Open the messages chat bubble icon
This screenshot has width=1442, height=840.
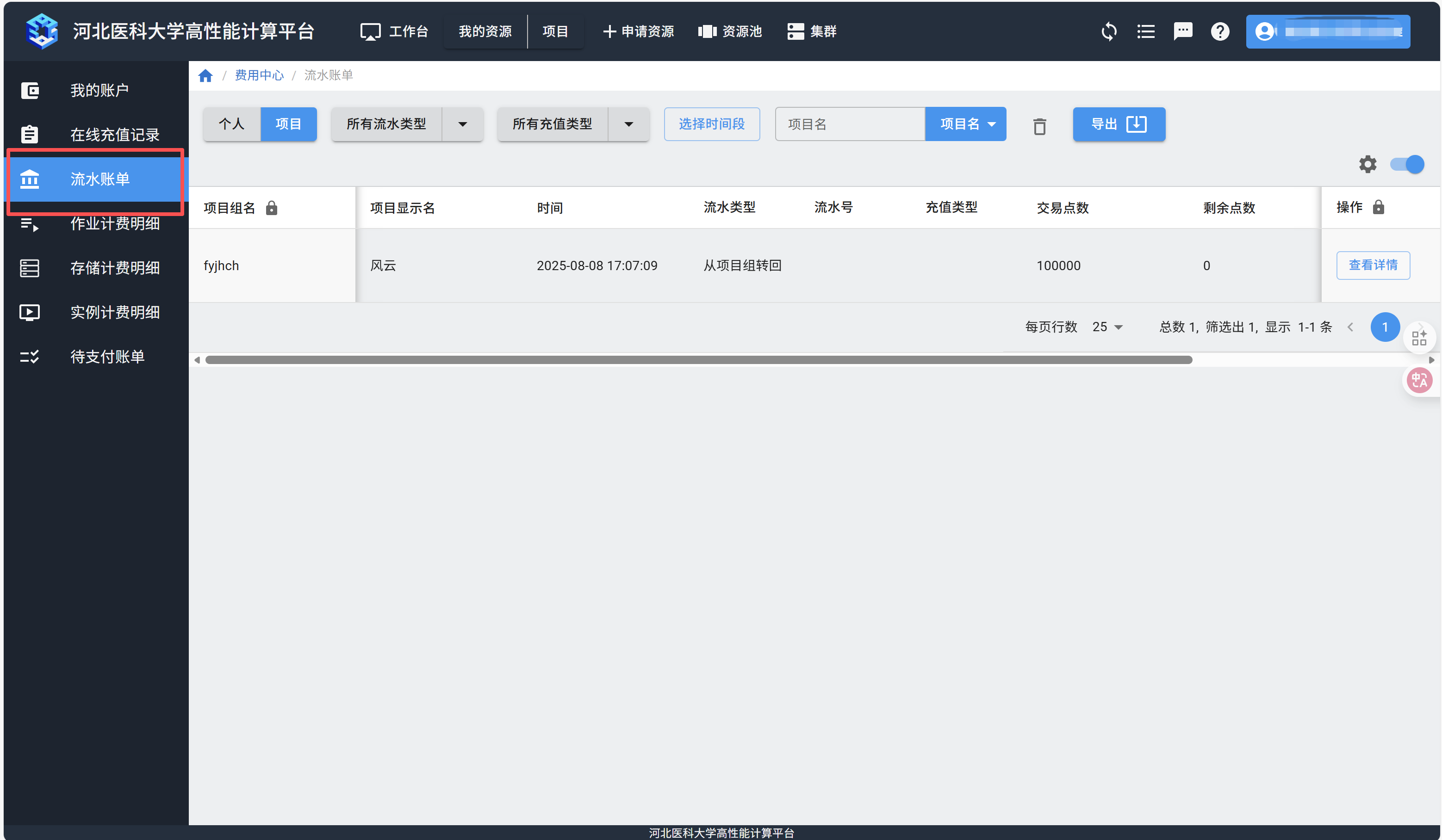click(1182, 31)
